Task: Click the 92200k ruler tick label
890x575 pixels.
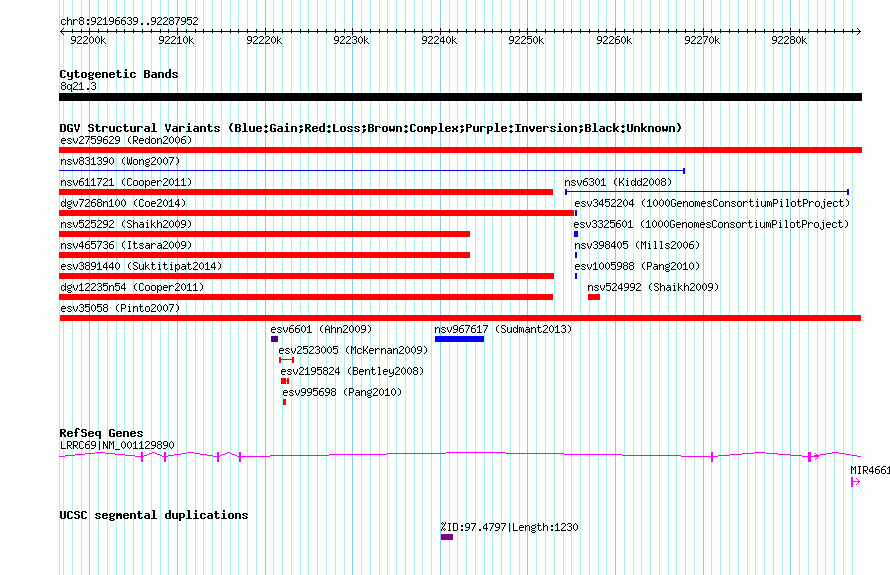Action: tap(88, 40)
